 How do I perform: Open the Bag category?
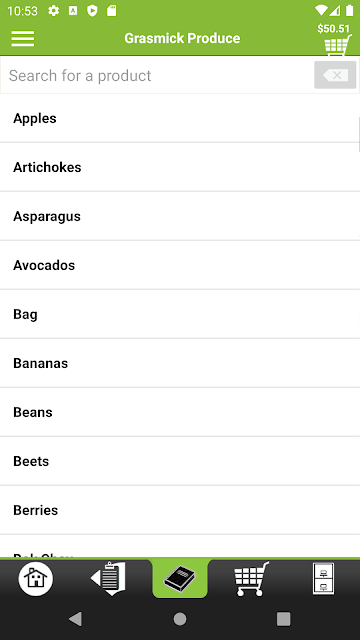pyautogui.click(x=180, y=314)
